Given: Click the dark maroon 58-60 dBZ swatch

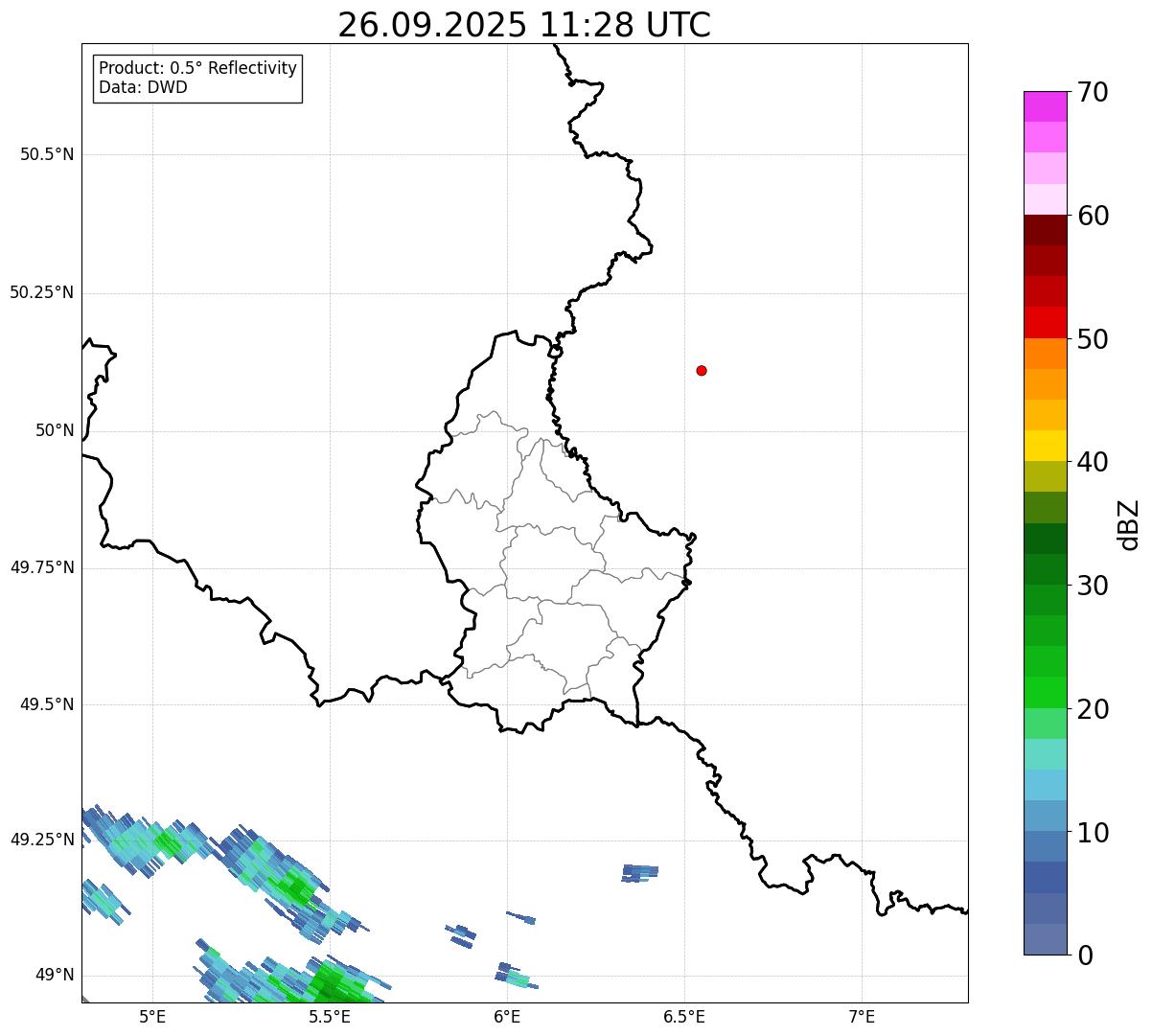Looking at the screenshot, I should (1045, 230).
